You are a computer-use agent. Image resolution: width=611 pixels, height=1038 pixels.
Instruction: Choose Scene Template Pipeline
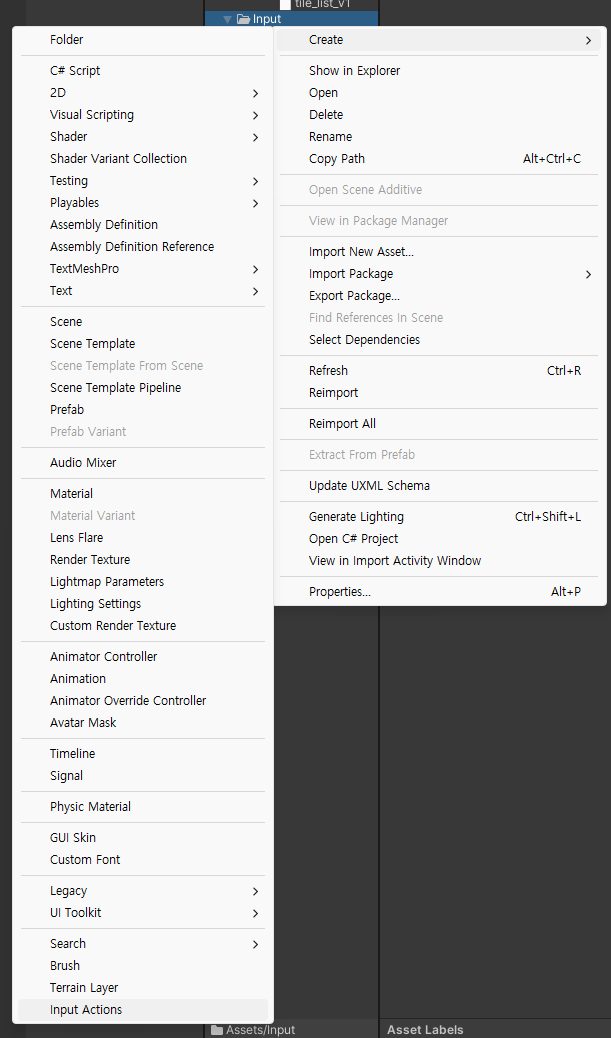[143, 387]
